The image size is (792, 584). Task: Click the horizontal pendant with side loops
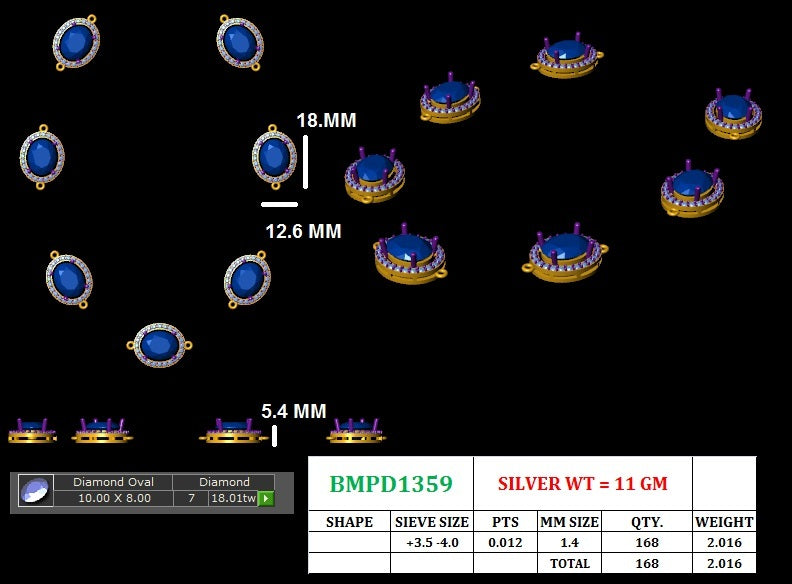[x=159, y=345]
